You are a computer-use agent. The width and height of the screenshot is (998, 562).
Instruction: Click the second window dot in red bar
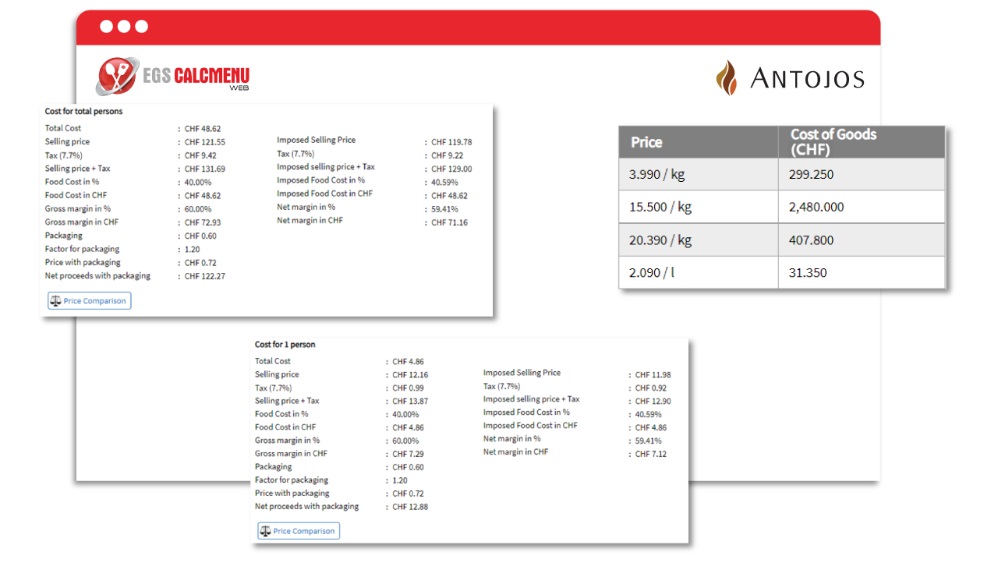(x=124, y=26)
